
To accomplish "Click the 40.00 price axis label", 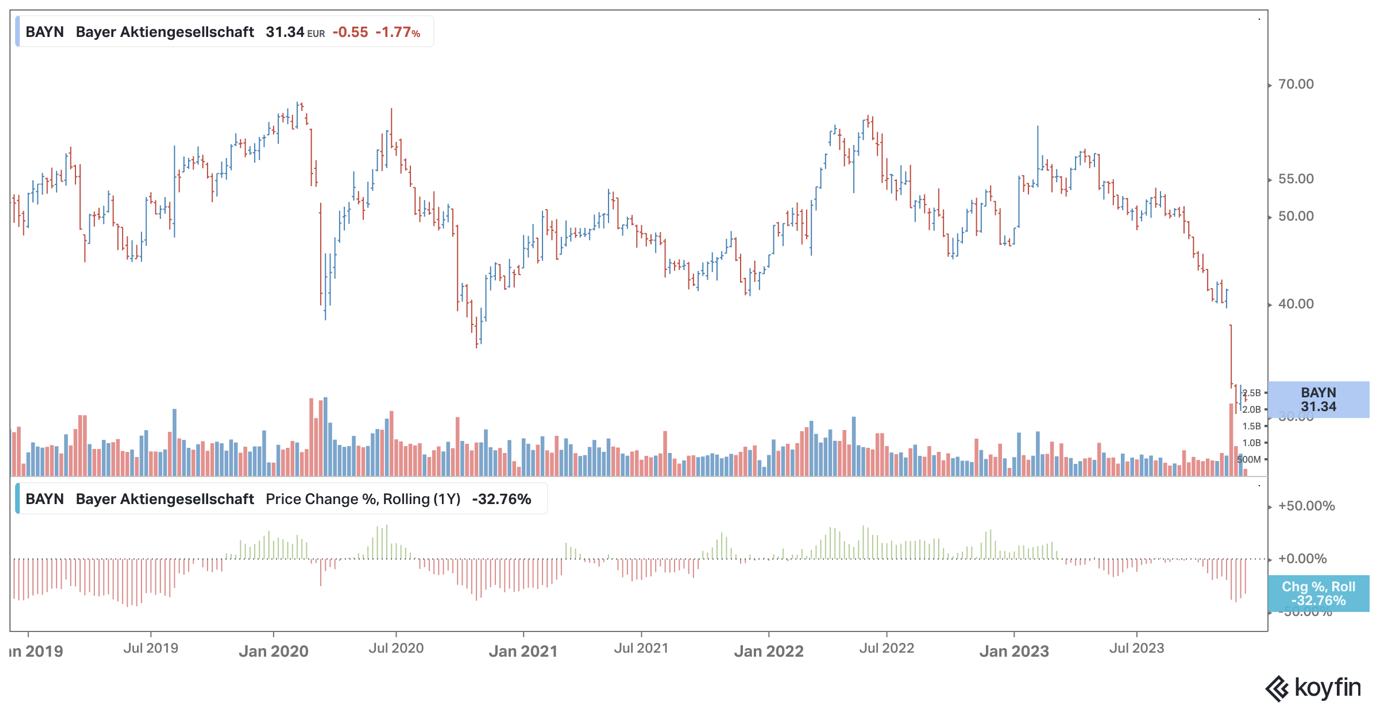I will point(1296,304).
